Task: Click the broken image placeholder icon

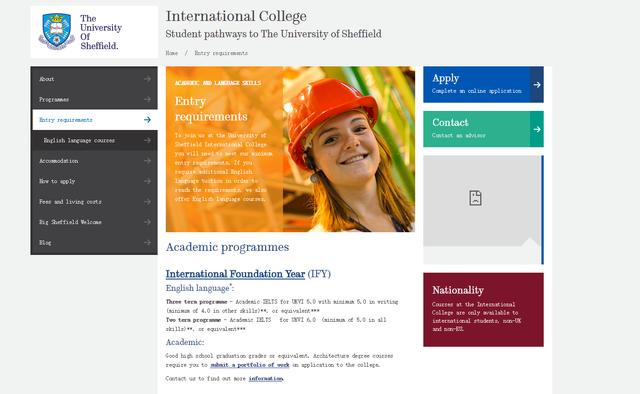Action: (x=475, y=198)
